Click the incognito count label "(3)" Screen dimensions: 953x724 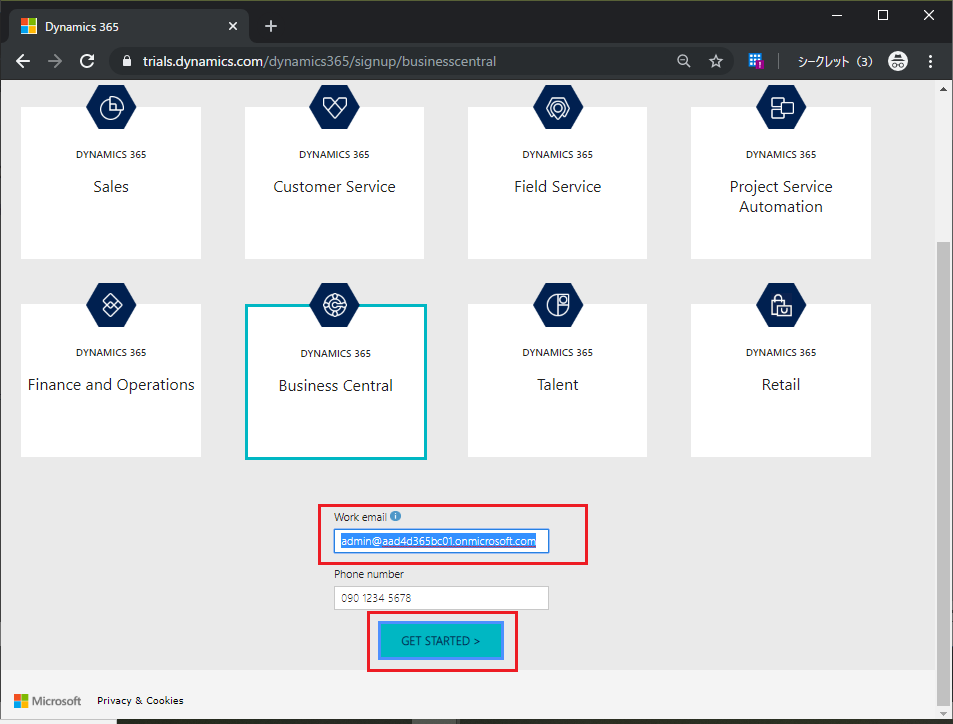tap(864, 61)
